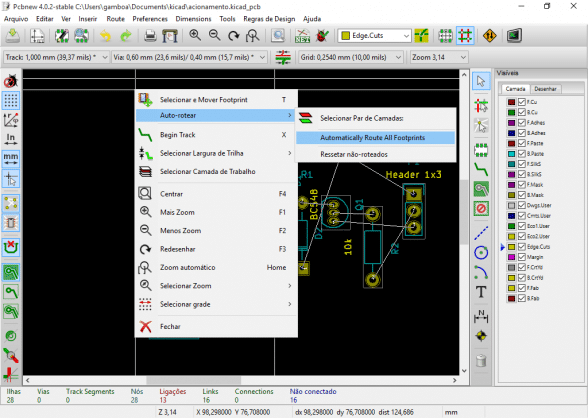Expand Selecionar Largura de Trilha submenu

click(x=216, y=153)
